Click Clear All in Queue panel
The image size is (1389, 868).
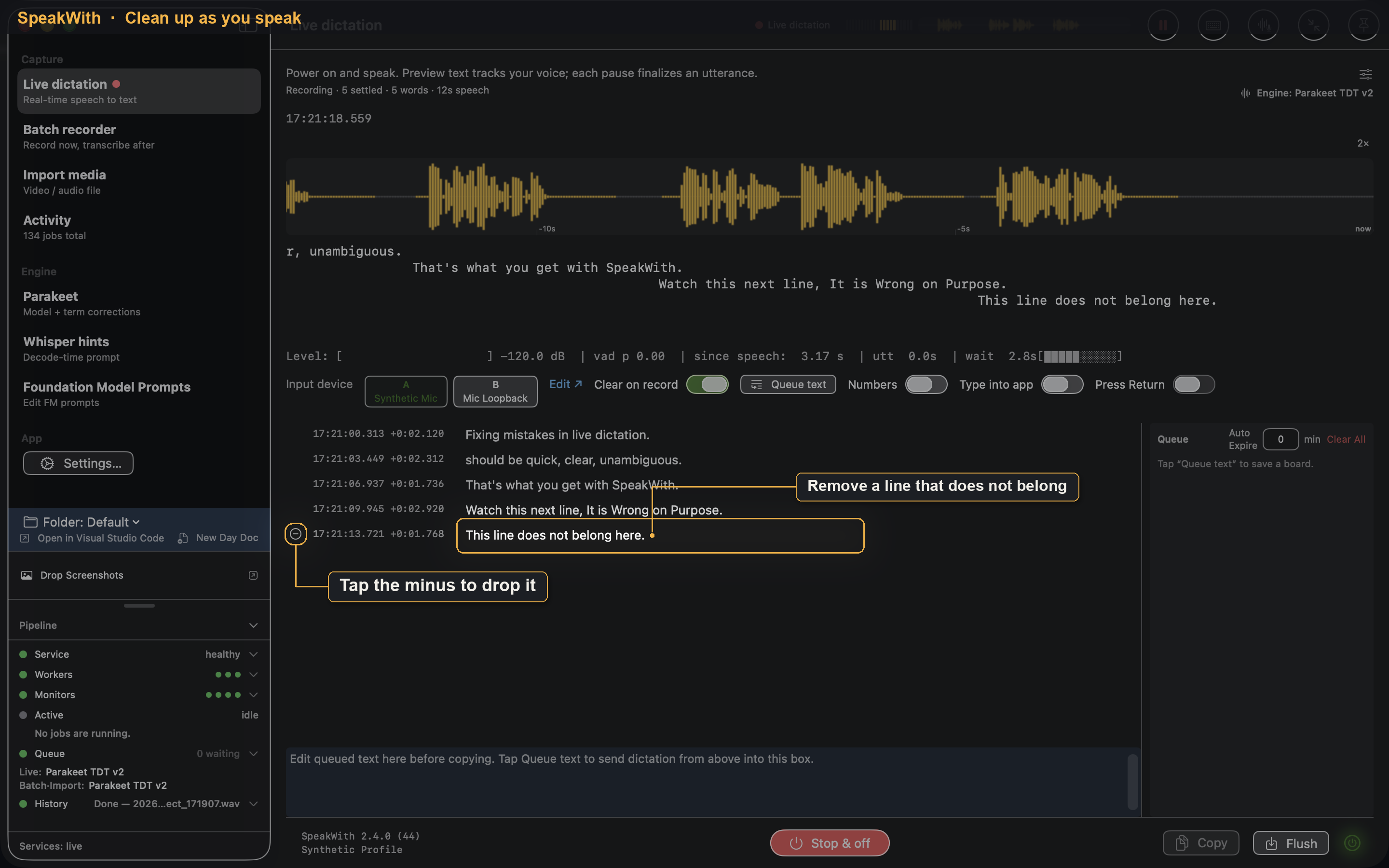pos(1346,439)
